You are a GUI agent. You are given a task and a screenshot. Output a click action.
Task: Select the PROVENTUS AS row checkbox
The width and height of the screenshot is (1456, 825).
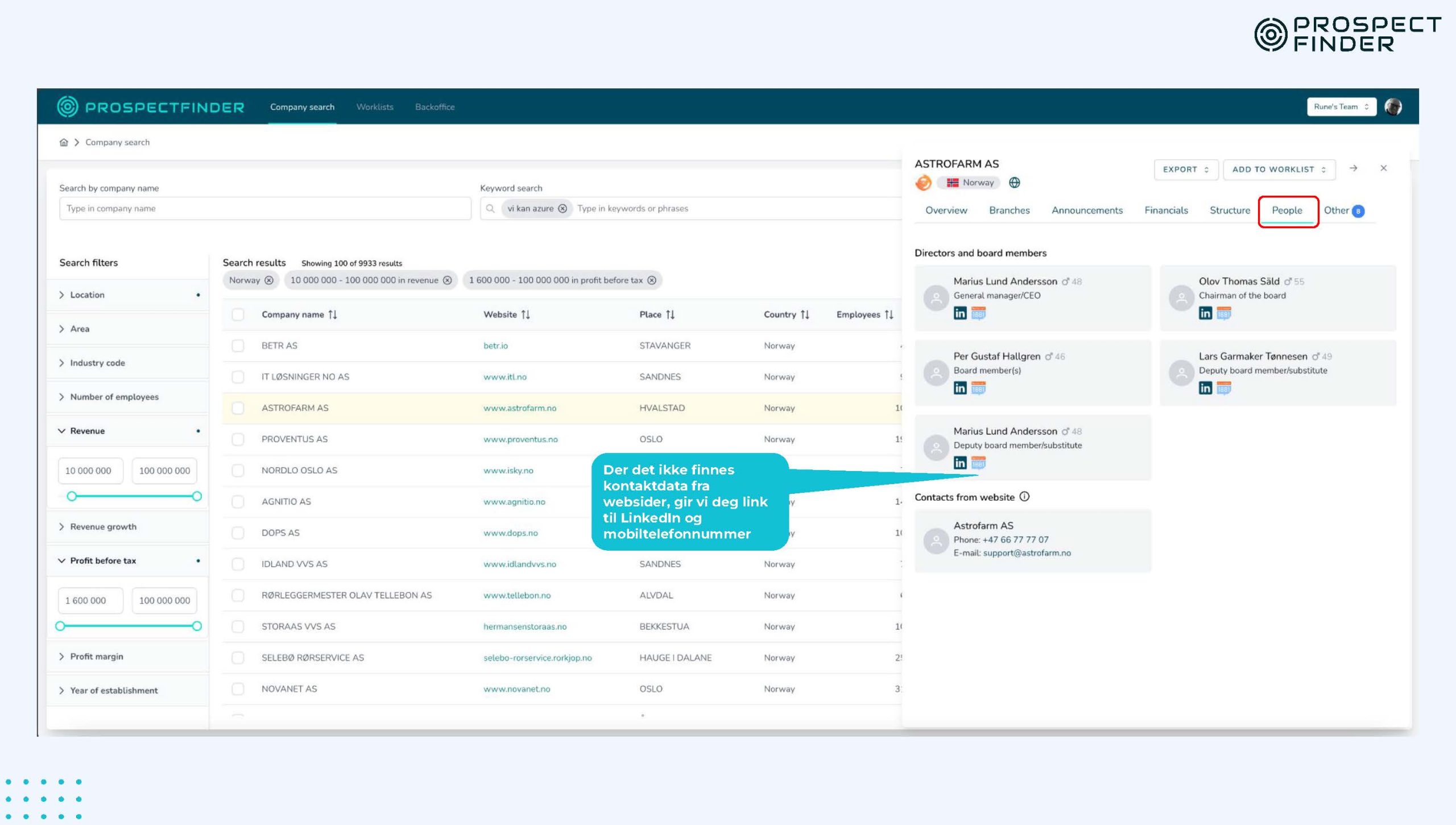(x=238, y=439)
